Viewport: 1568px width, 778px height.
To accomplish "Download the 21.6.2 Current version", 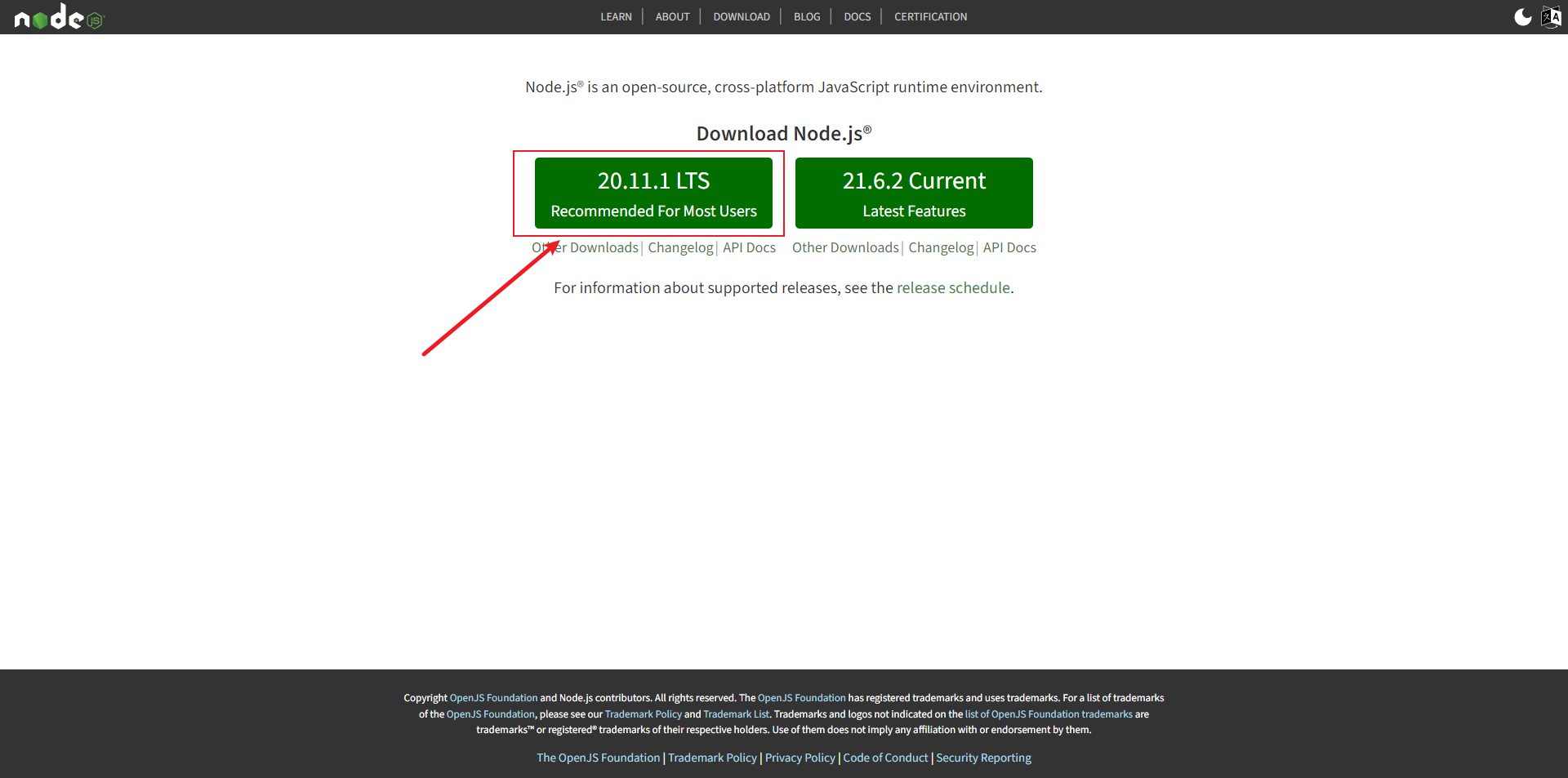I will click(914, 193).
